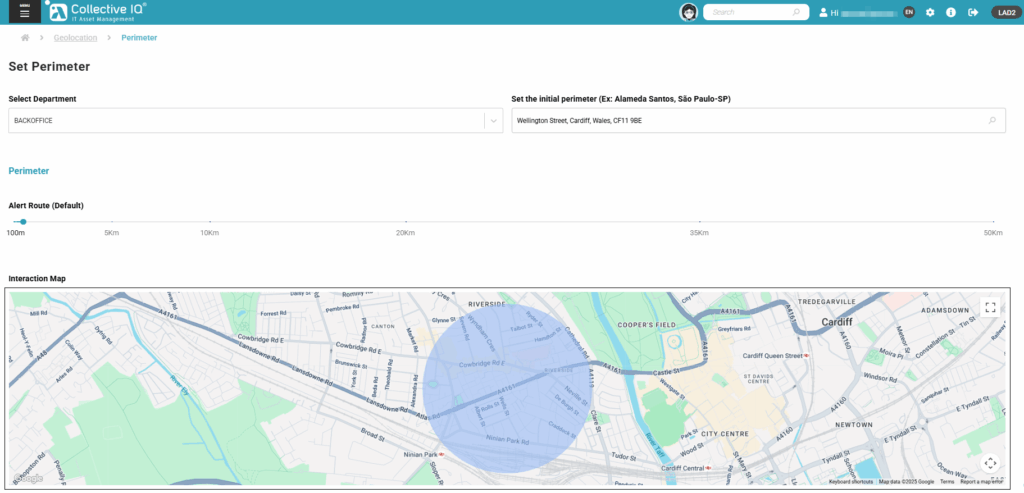Log out using the exit icon
1024x493 pixels.
[973, 12]
